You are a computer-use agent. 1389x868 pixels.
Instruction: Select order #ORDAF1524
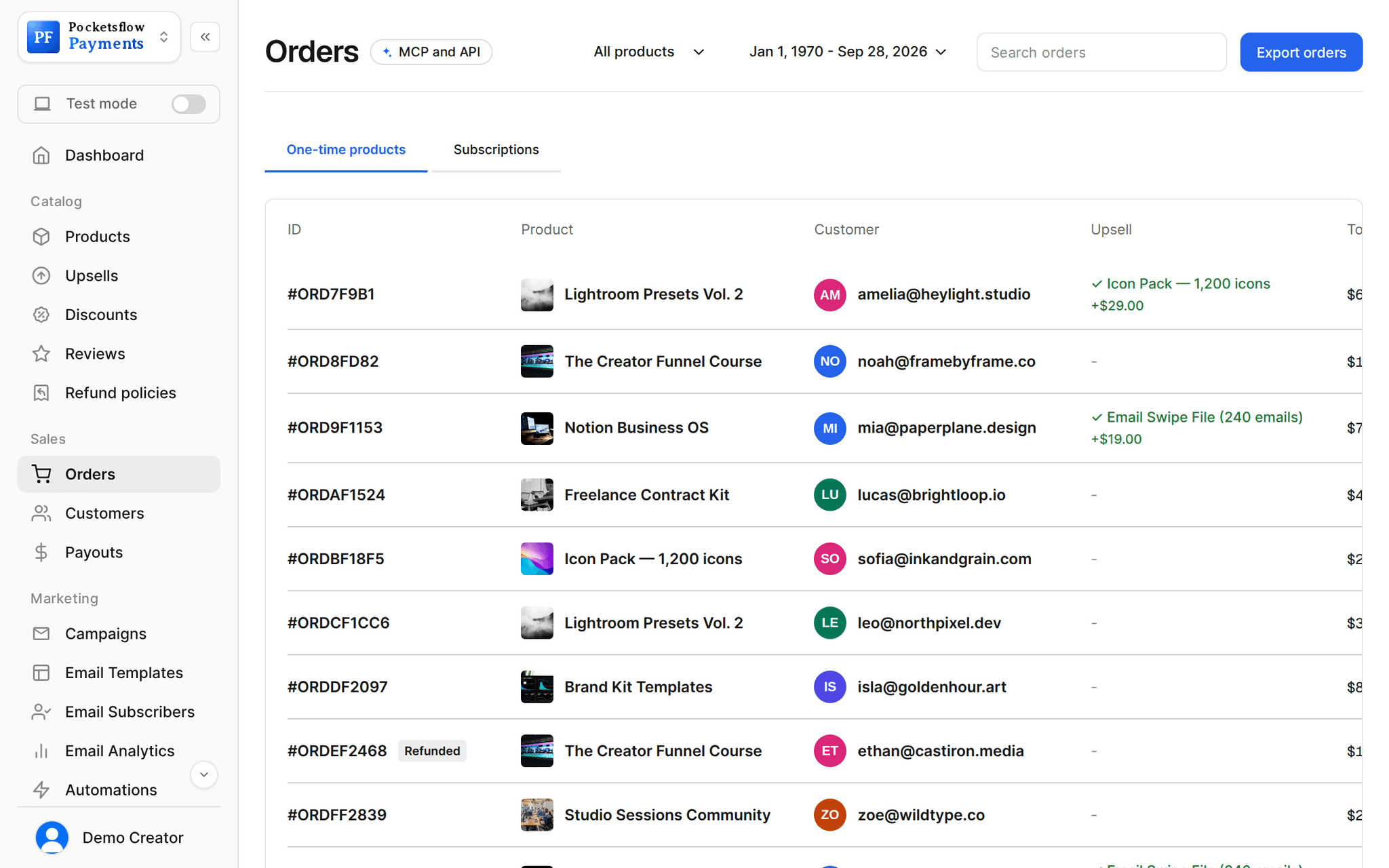[x=336, y=495]
